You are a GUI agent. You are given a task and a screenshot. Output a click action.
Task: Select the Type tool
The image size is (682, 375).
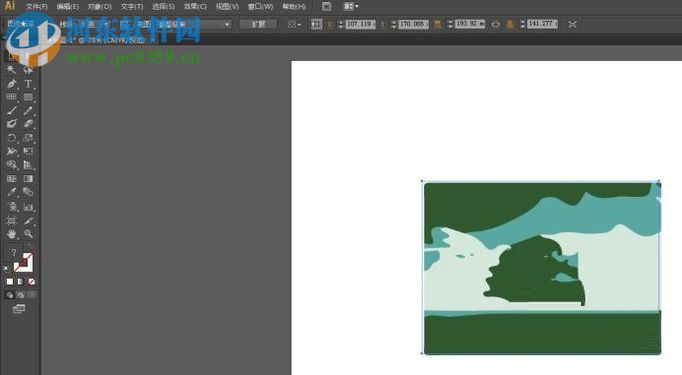coord(28,84)
